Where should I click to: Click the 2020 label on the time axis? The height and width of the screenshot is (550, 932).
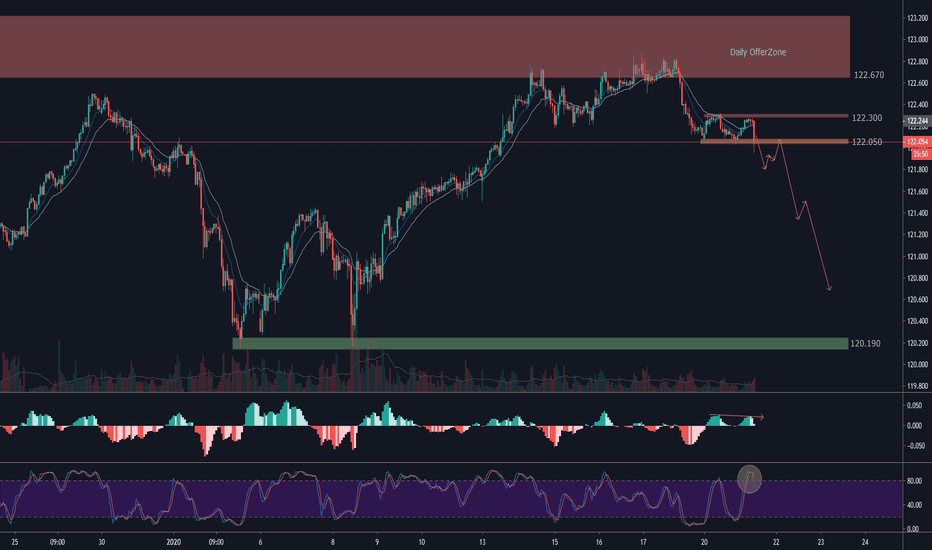(x=175, y=541)
